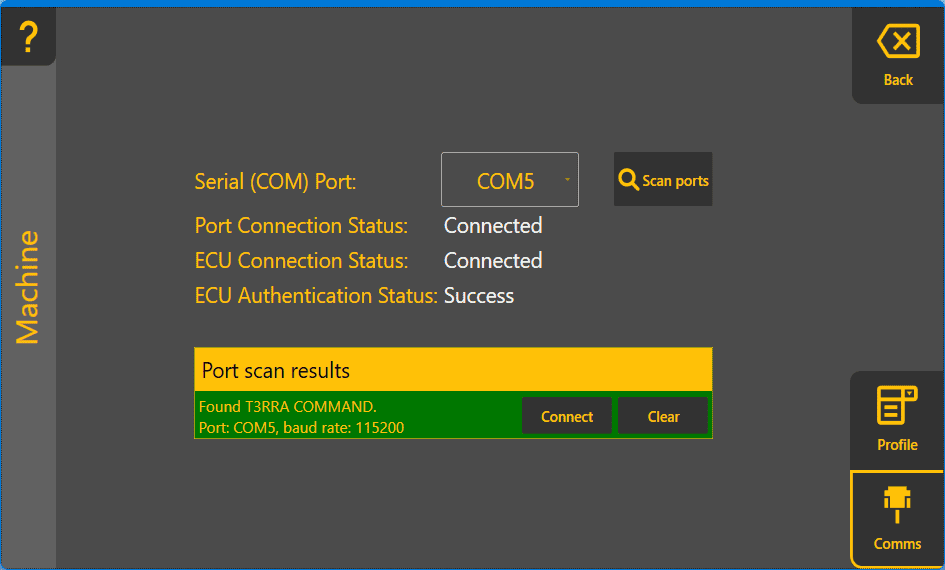Expand the serial port dropdown arrow
The height and width of the screenshot is (570, 945).
(567, 180)
